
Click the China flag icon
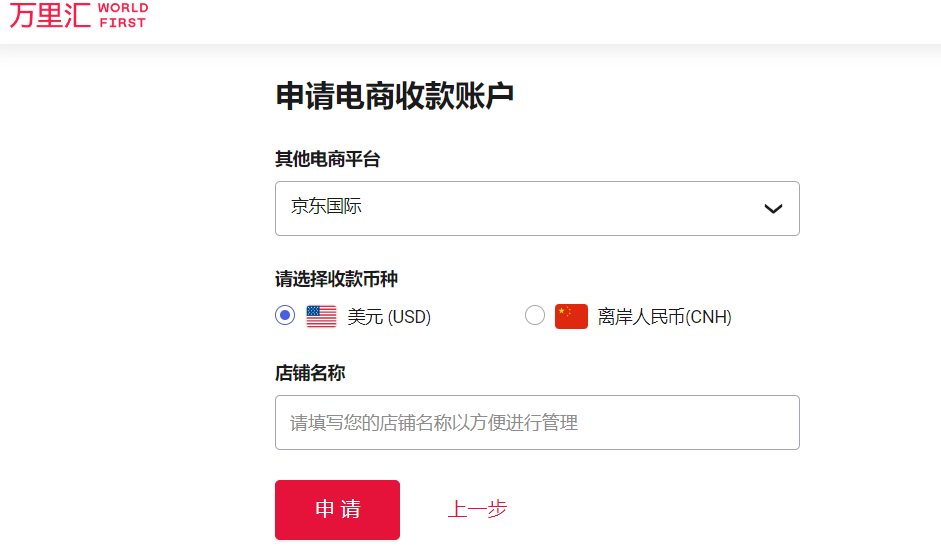pos(571,317)
